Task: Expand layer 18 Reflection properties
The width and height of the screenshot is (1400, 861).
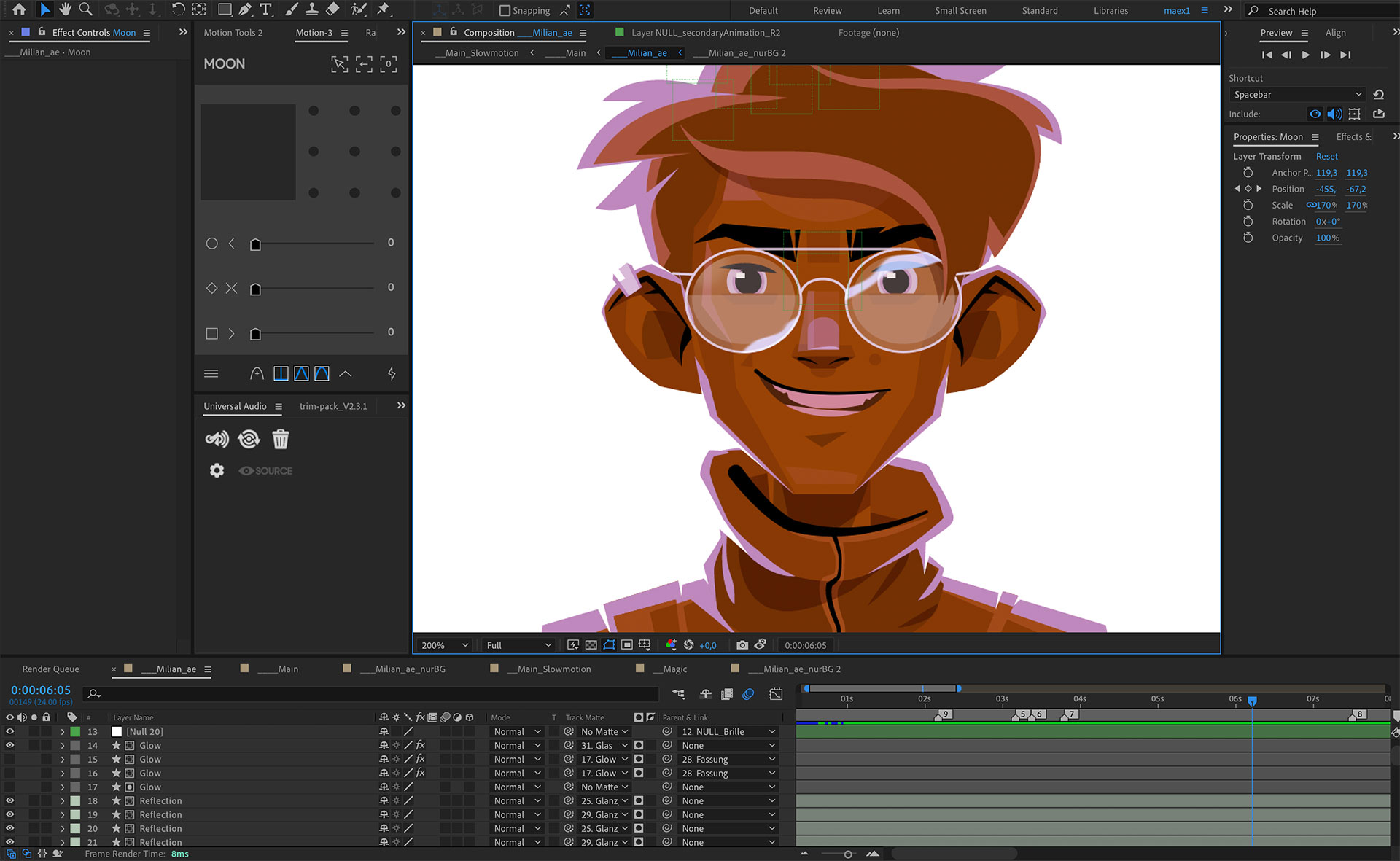Action: pos(63,801)
